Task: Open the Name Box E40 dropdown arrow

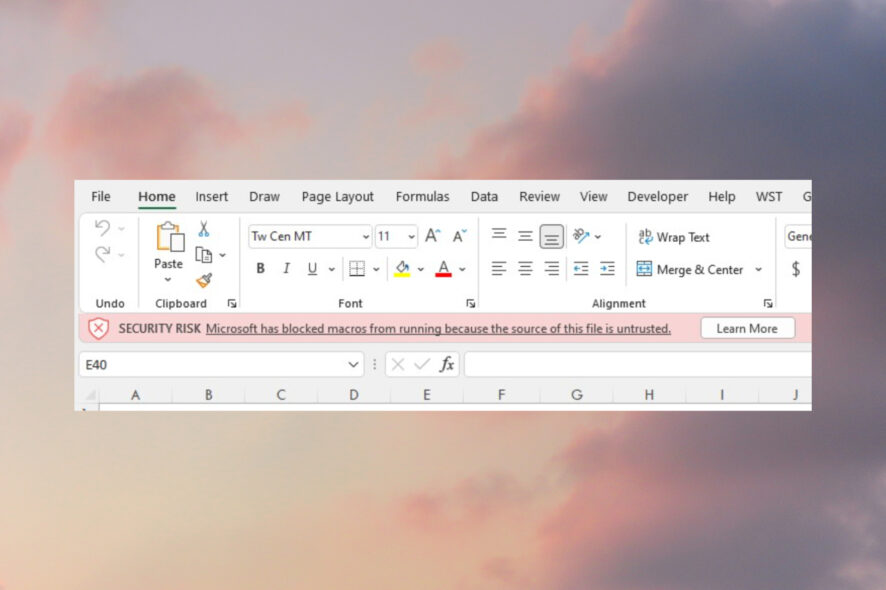Action: coord(354,365)
